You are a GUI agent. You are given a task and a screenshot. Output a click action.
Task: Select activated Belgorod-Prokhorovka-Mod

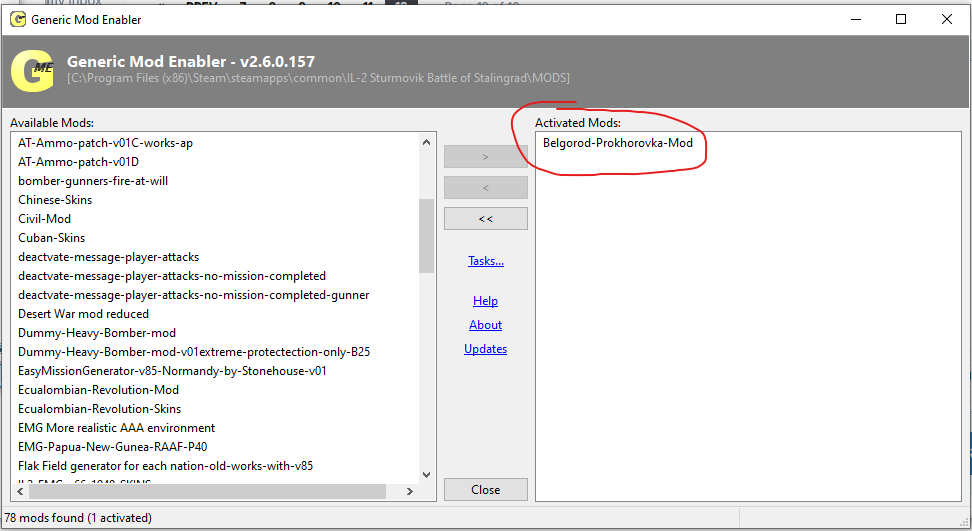coord(618,143)
